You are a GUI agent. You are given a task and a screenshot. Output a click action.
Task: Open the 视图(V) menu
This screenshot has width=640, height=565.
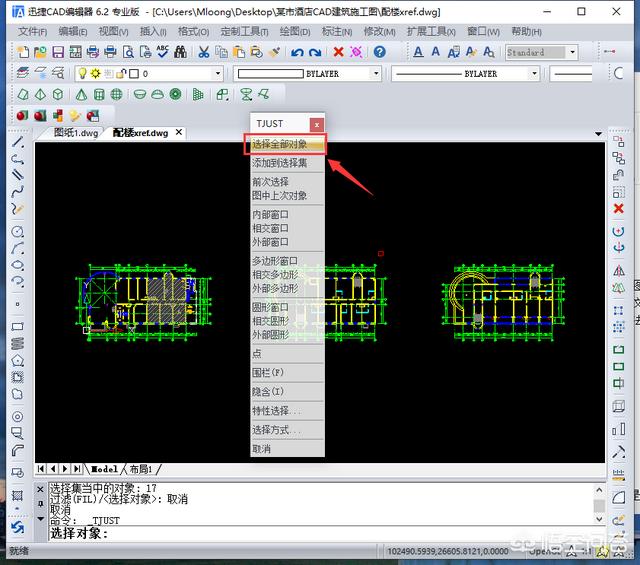[113, 31]
